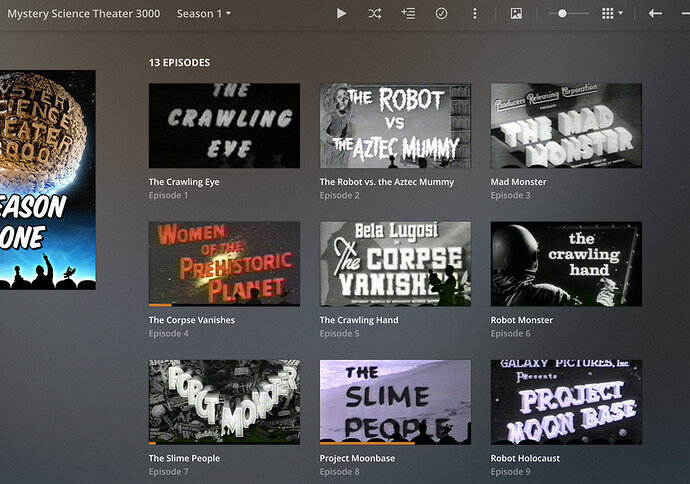Click the 'Episode 2' label
Viewport: 690px width, 484px height.
(x=339, y=195)
